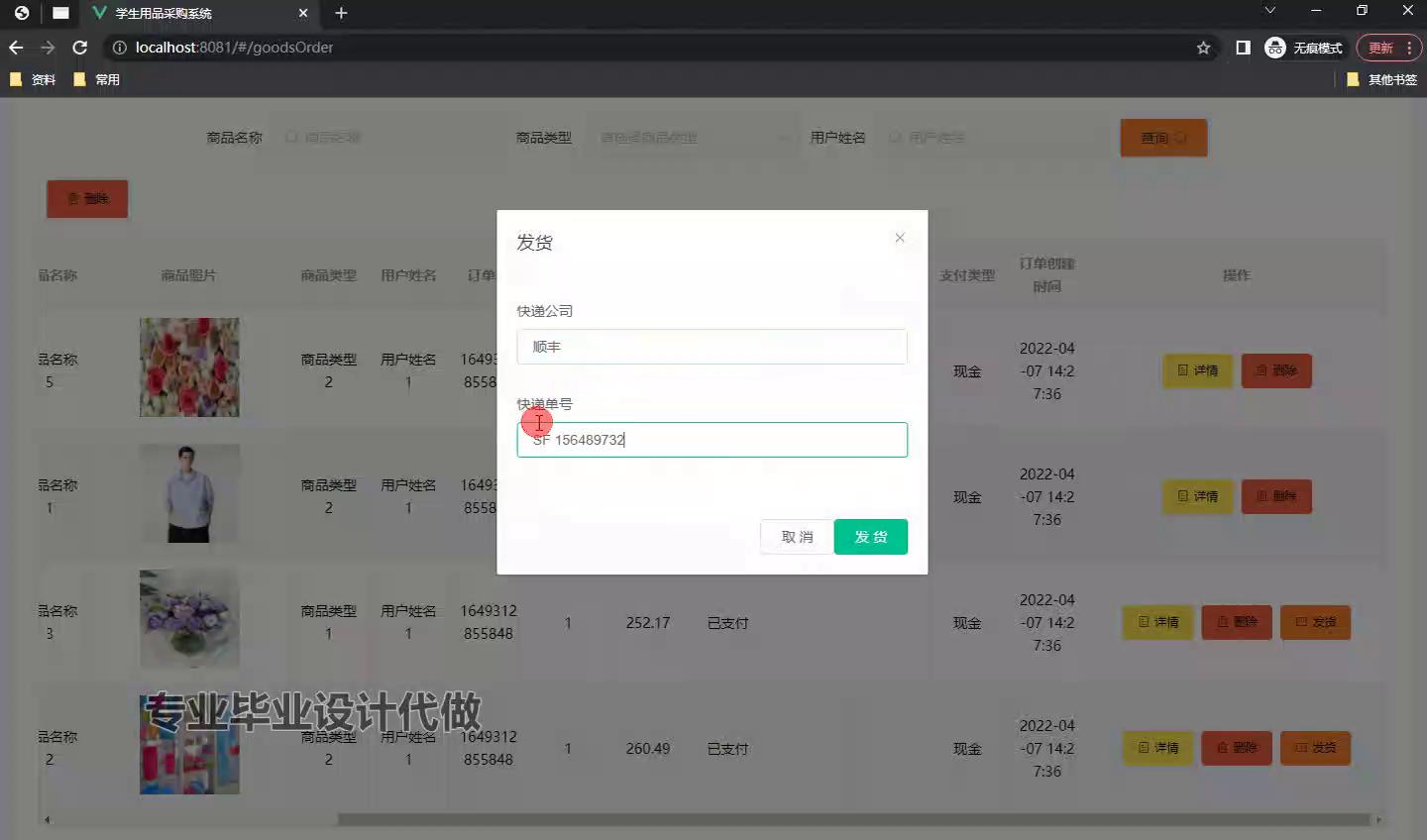Go back using browser back arrow
The height and width of the screenshot is (840, 1427).
16,48
